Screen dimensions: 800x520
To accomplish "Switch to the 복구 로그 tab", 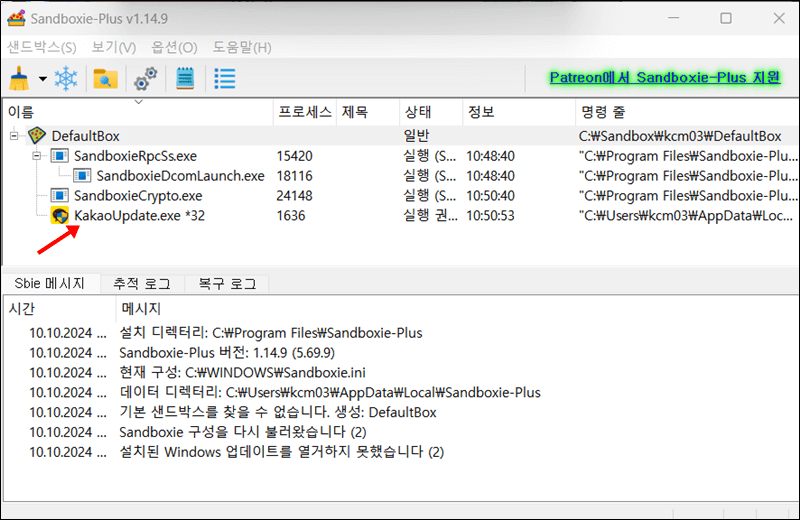I will (227, 284).
